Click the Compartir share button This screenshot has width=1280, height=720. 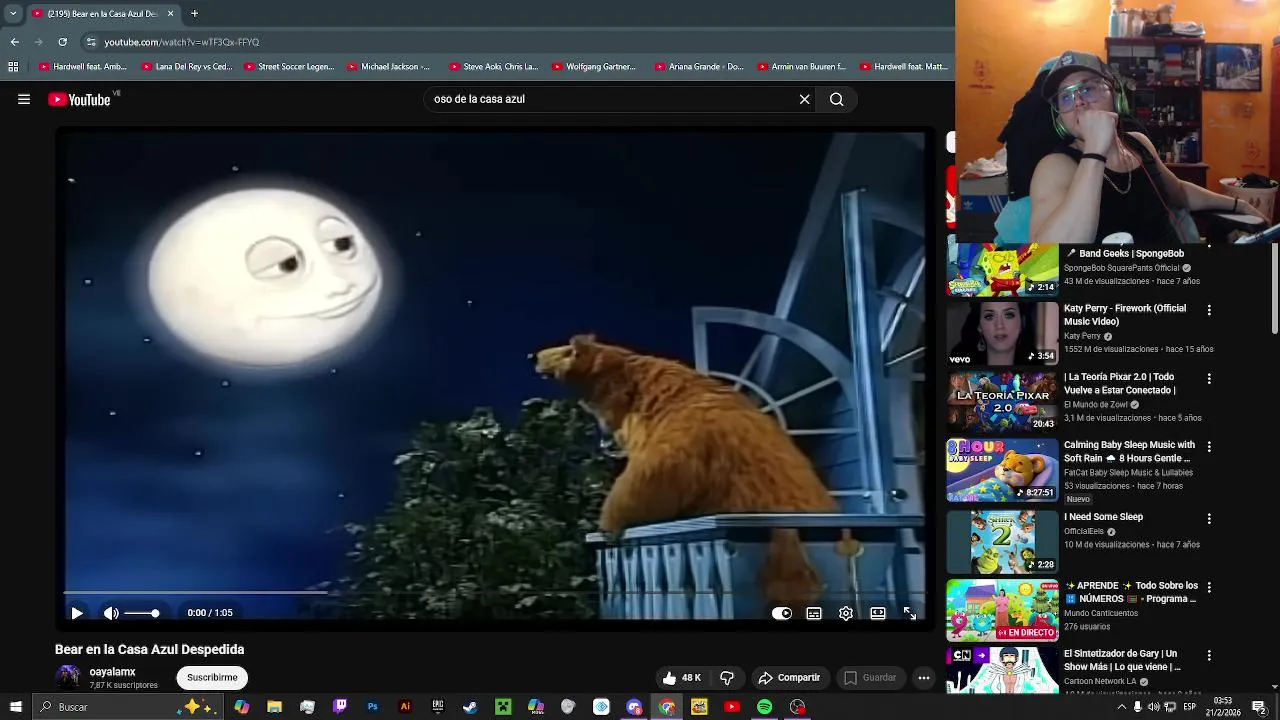point(789,677)
